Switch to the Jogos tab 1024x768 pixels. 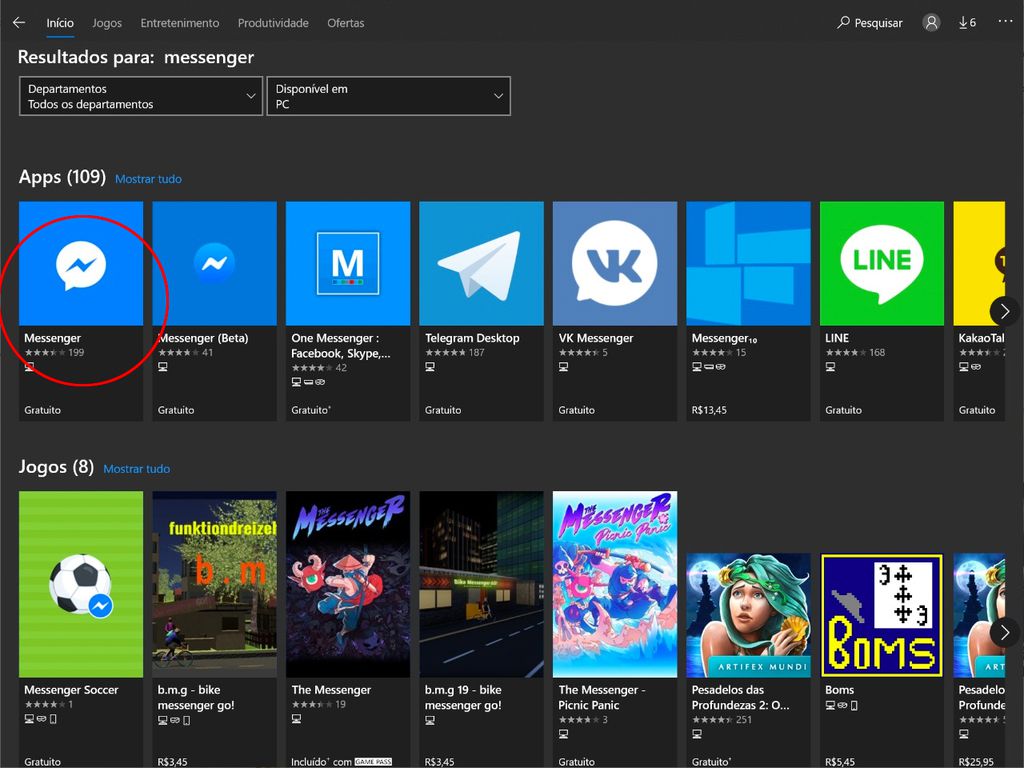(107, 23)
